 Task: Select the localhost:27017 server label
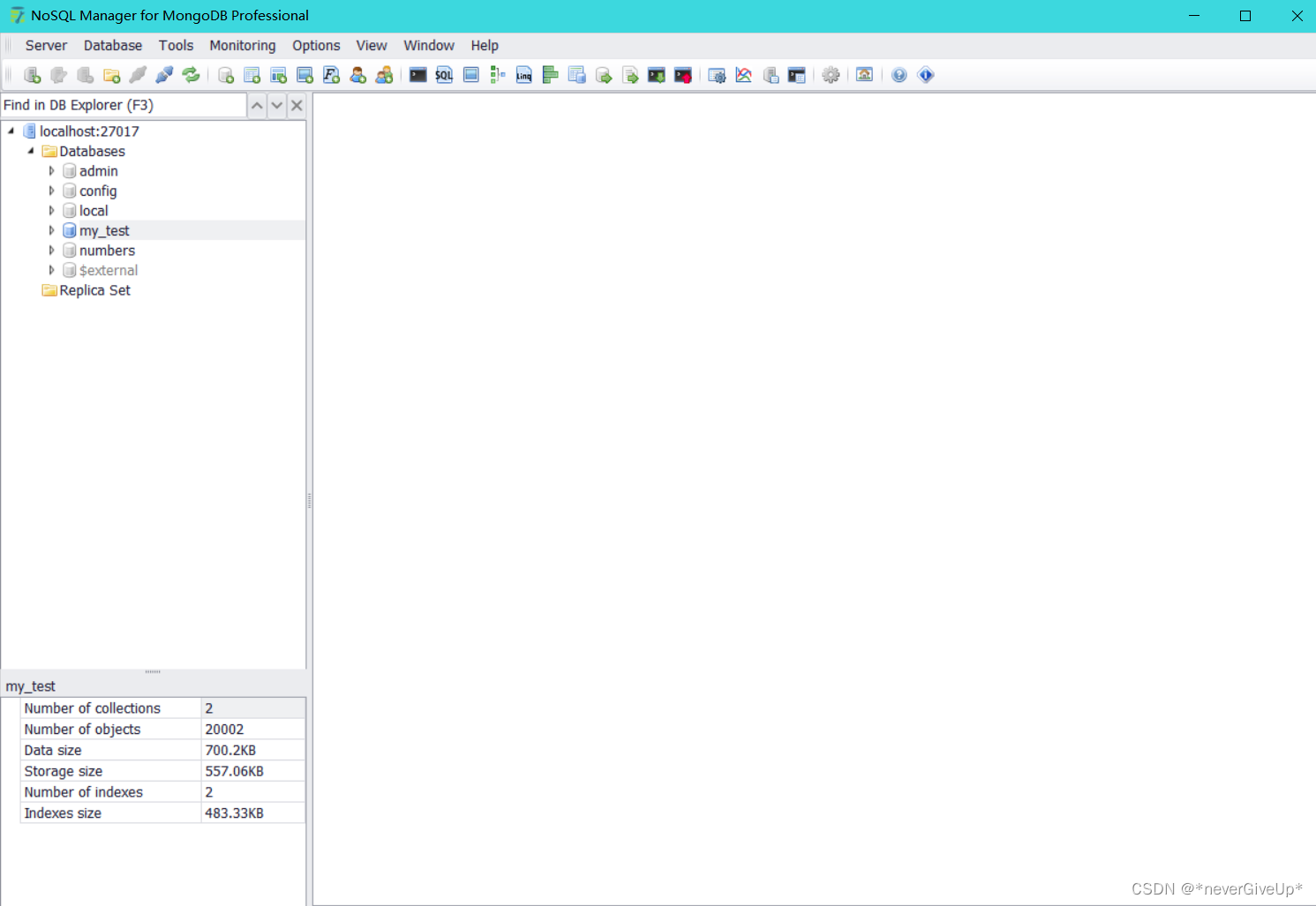(89, 131)
